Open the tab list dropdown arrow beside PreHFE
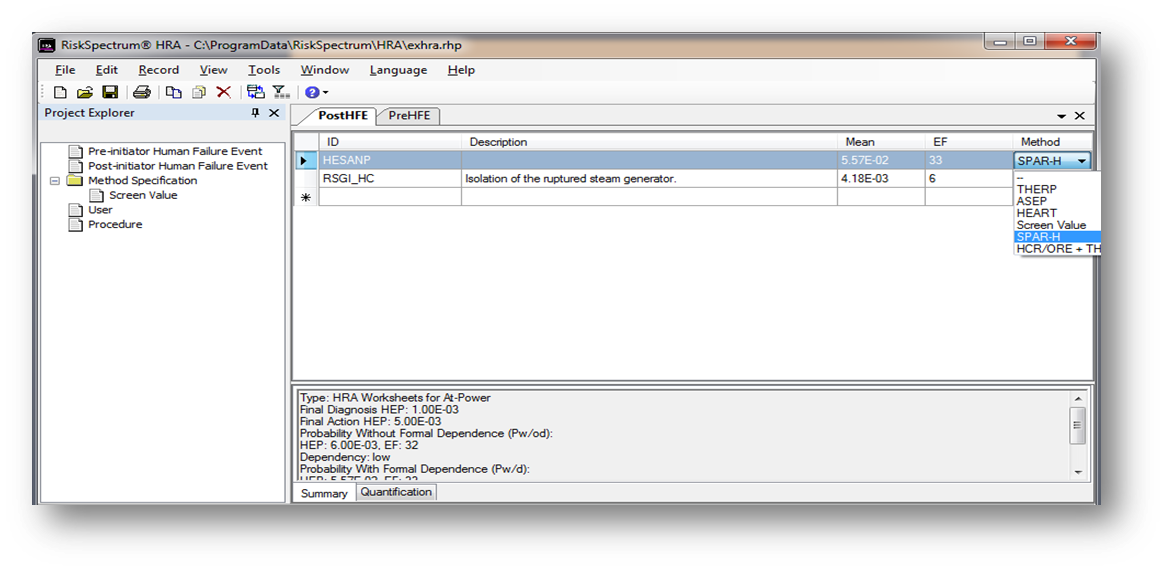1166x570 pixels. click(1061, 116)
